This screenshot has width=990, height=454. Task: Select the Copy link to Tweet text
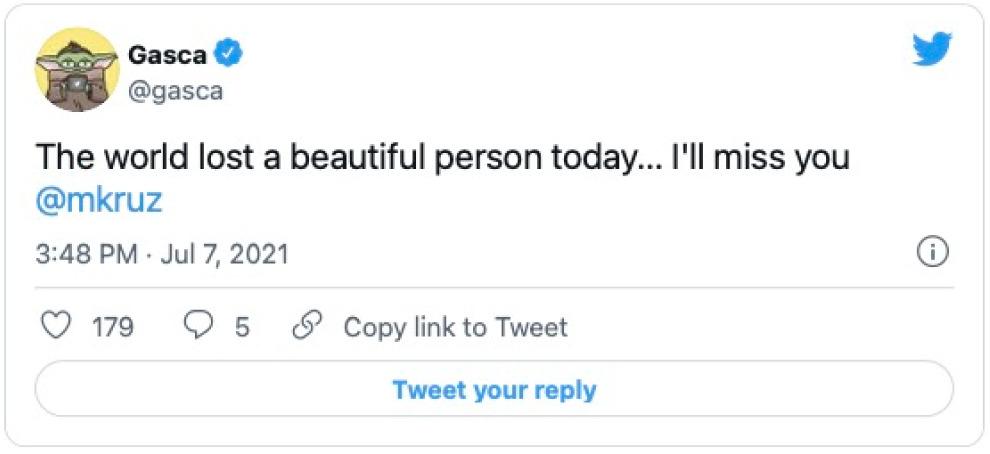(455, 327)
